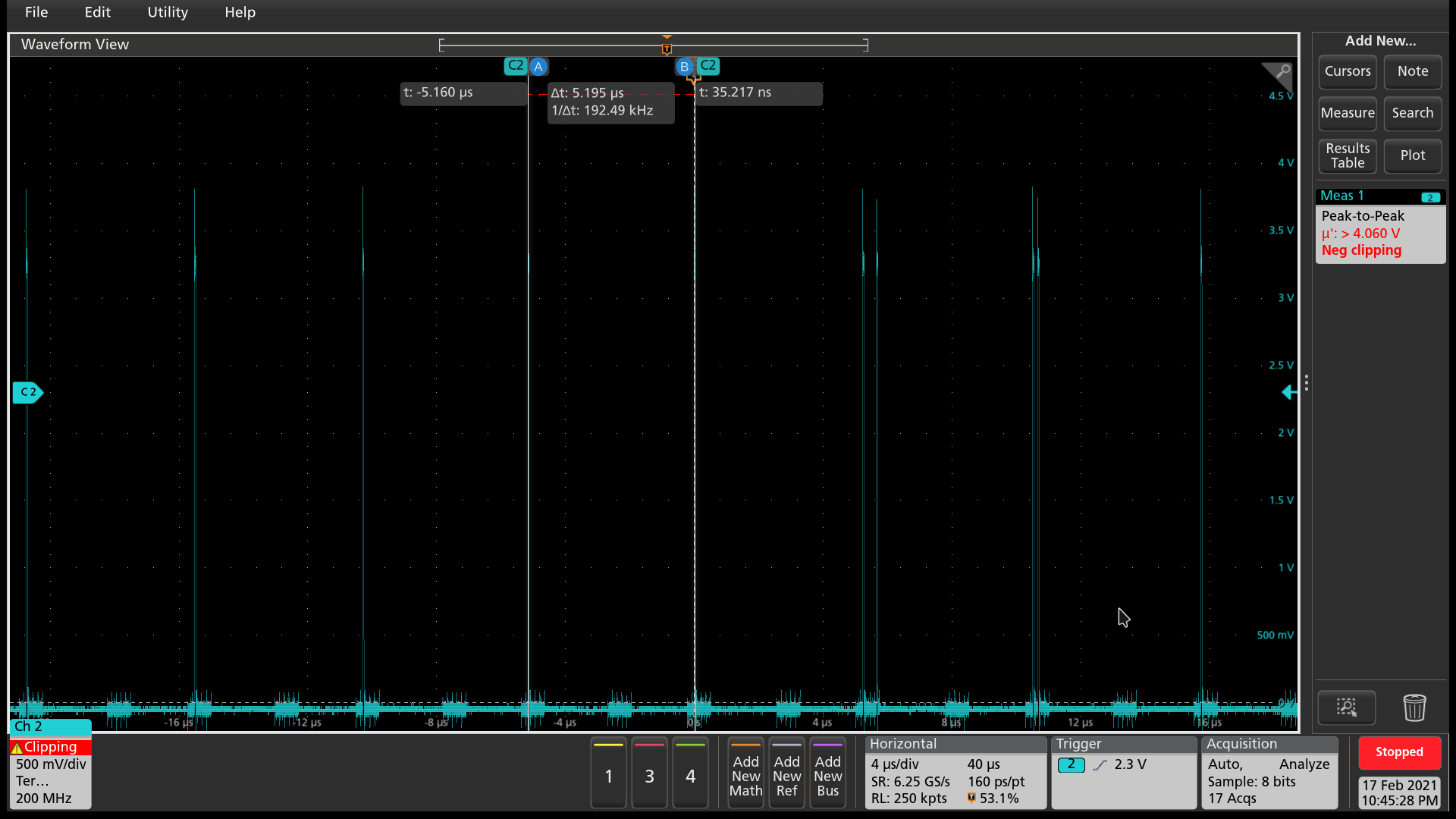Select the Meas 1 Peak-to-Peak badge
The width and height of the screenshot is (1456, 819).
tap(1380, 226)
